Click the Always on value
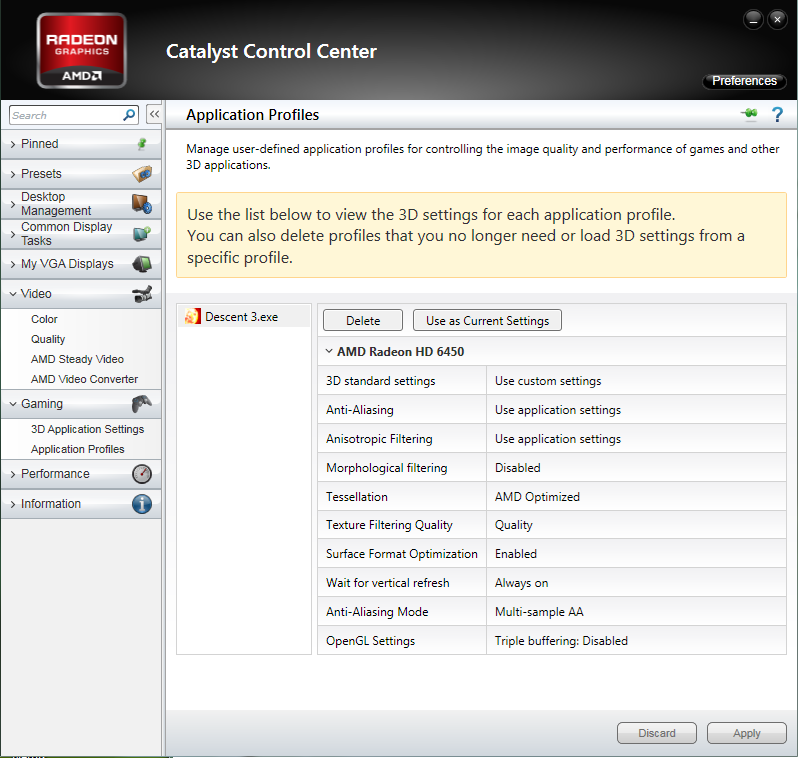798x758 pixels. 522,583
